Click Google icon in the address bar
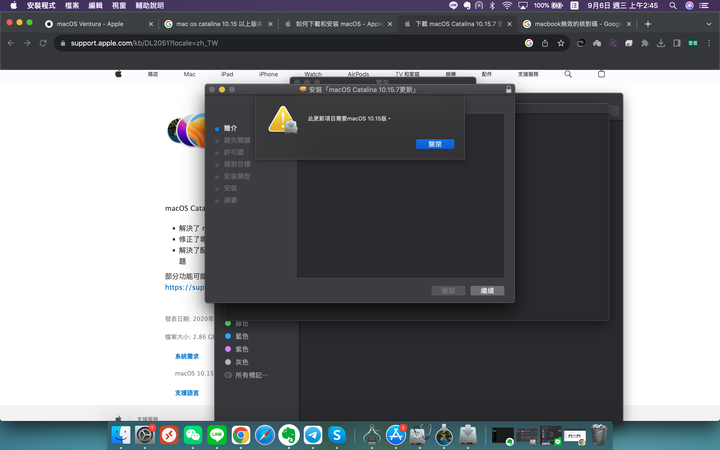The width and height of the screenshot is (720, 450). tap(529, 43)
